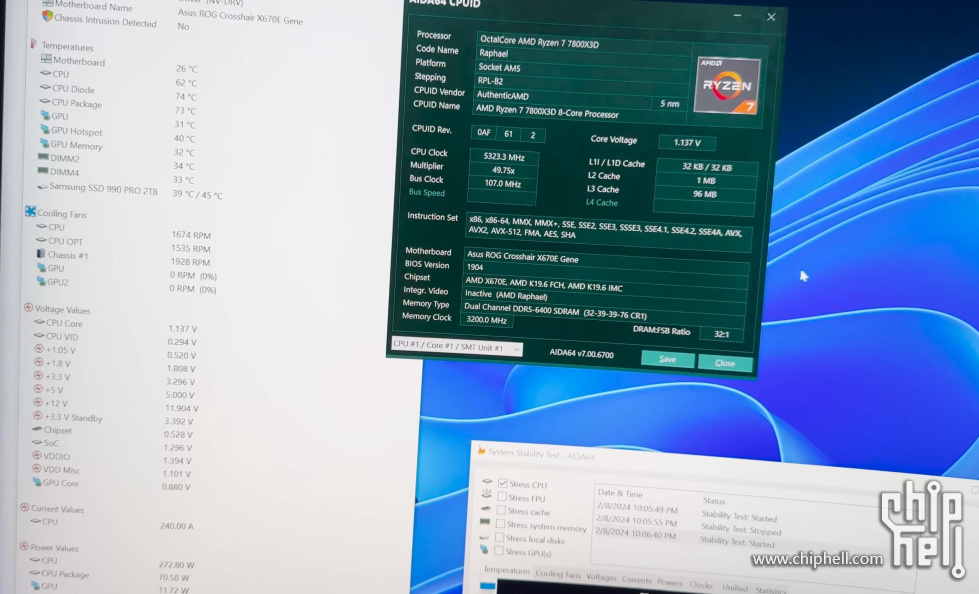This screenshot has height=594, width=979.
Task: Click the DRAM:FSB Ratio value 32:1
Action: pos(721,334)
